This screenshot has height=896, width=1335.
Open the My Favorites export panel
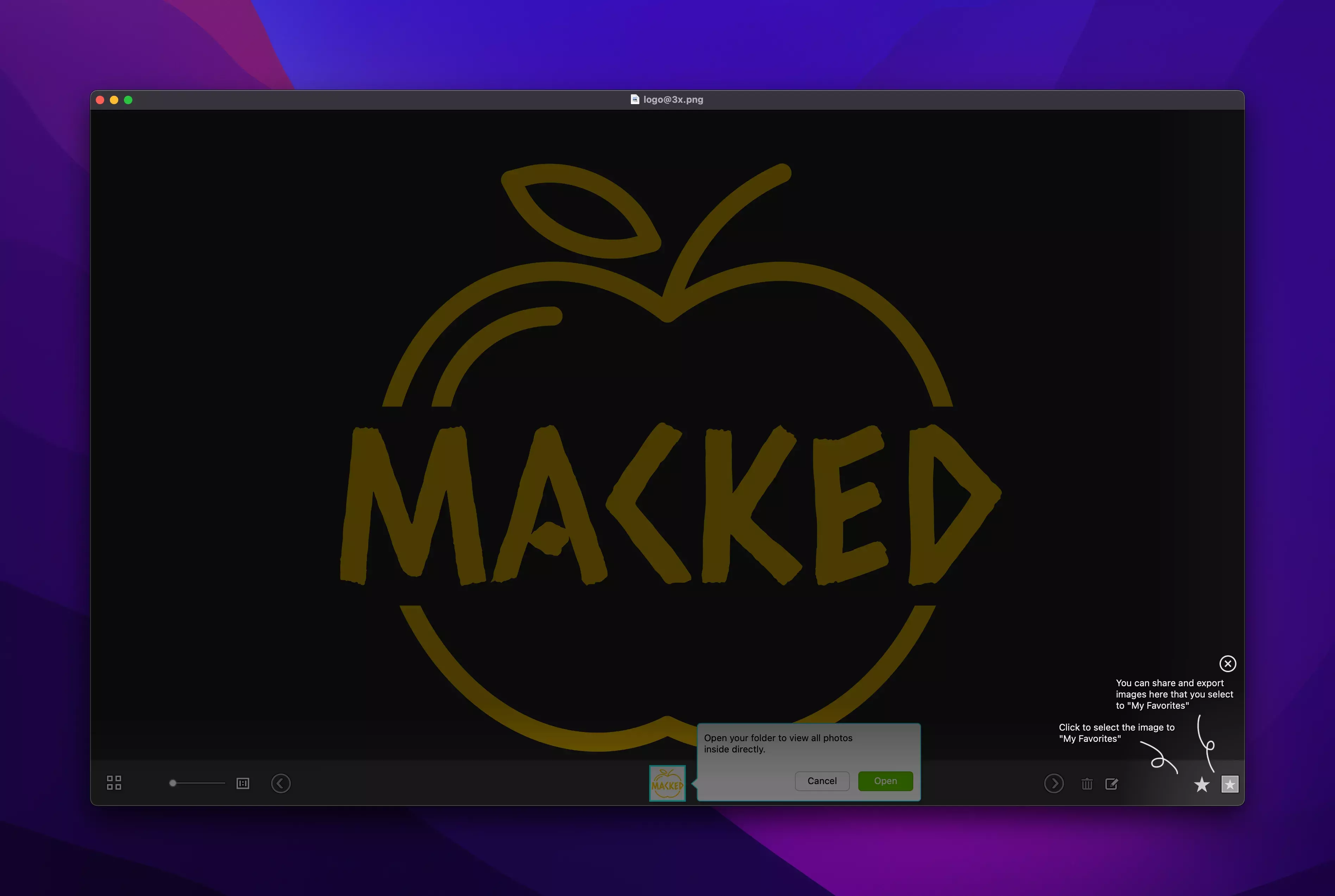pos(1230,784)
